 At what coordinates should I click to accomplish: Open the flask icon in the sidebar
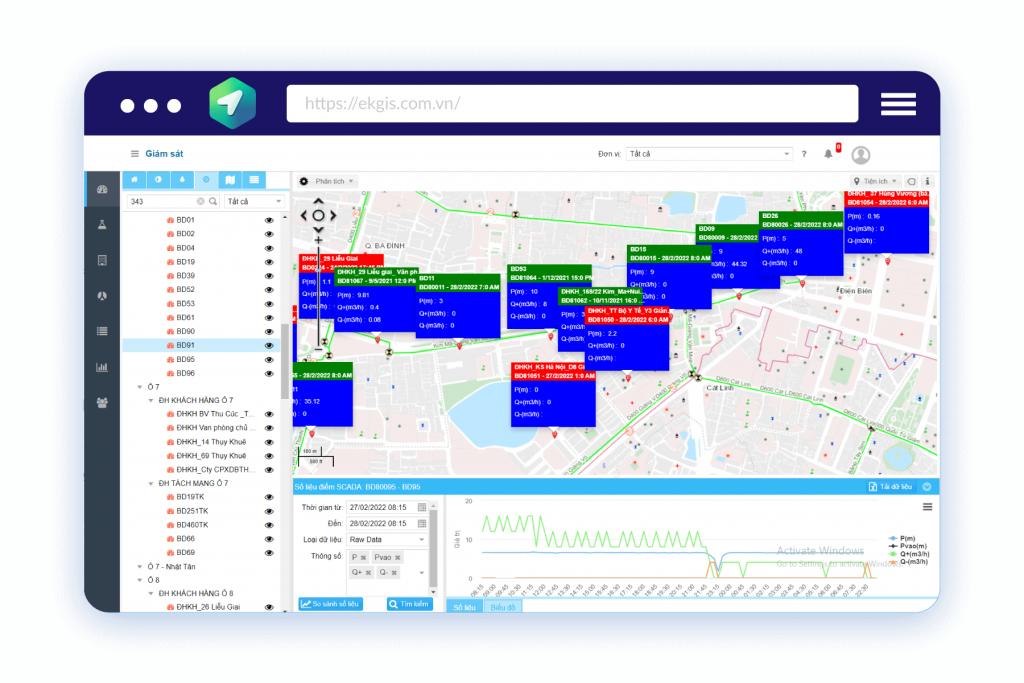point(102,225)
